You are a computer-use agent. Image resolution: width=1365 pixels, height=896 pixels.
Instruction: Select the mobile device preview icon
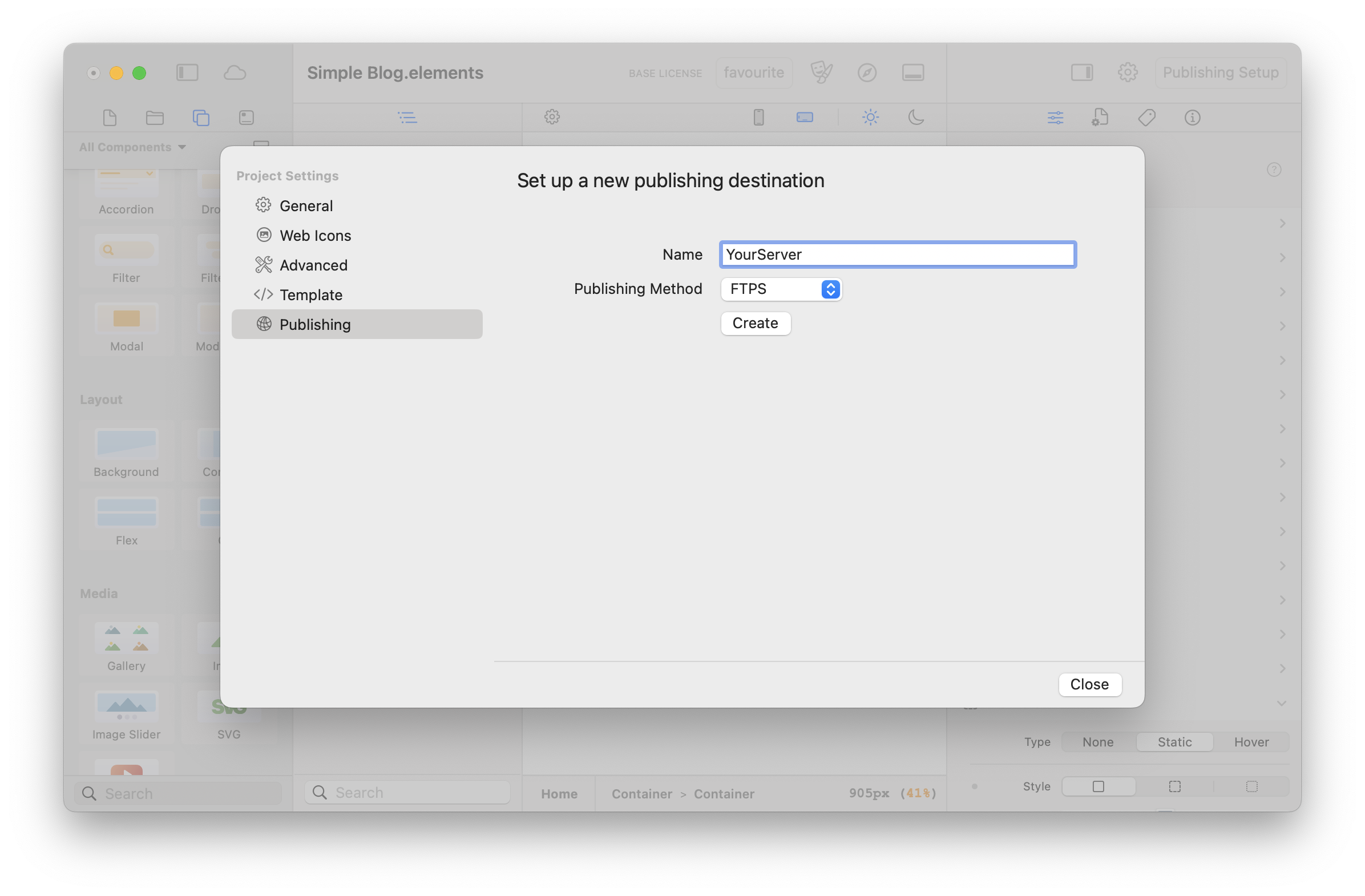(758, 118)
